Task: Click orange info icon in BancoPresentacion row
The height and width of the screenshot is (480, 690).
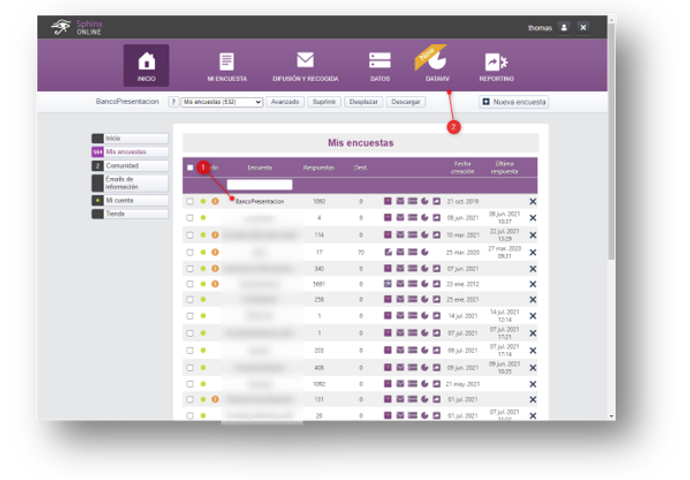Action: pos(215,201)
